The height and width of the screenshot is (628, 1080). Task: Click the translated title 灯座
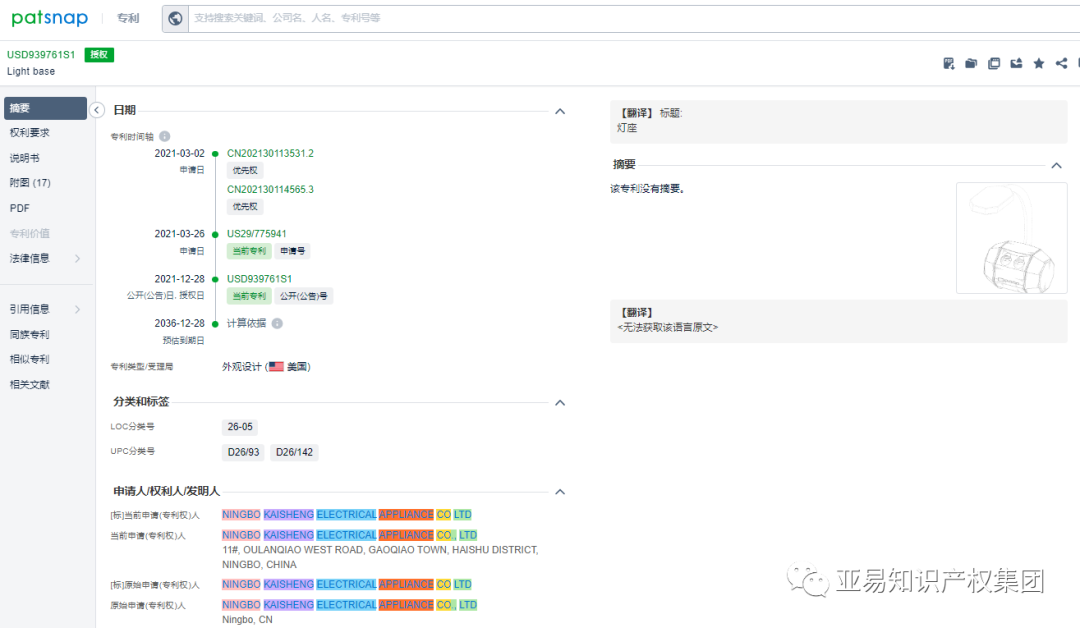[x=627, y=128]
